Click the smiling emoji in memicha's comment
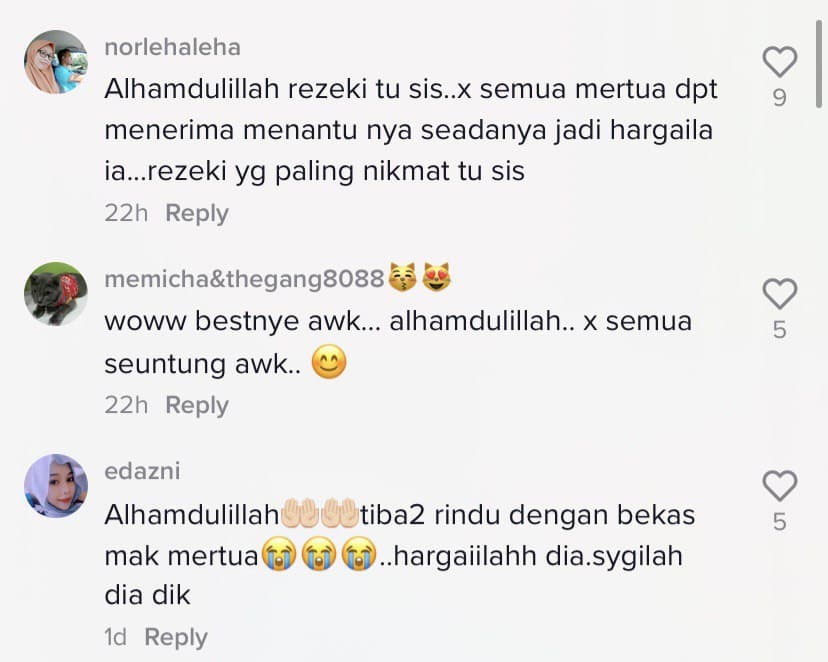This screenshot has height=662, width=828. click(x=329, y=362)
